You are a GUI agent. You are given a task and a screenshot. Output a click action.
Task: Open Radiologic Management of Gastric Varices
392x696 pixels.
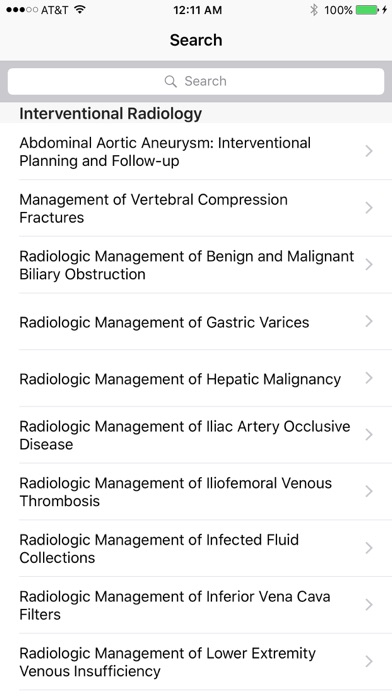tap(196, 321)
